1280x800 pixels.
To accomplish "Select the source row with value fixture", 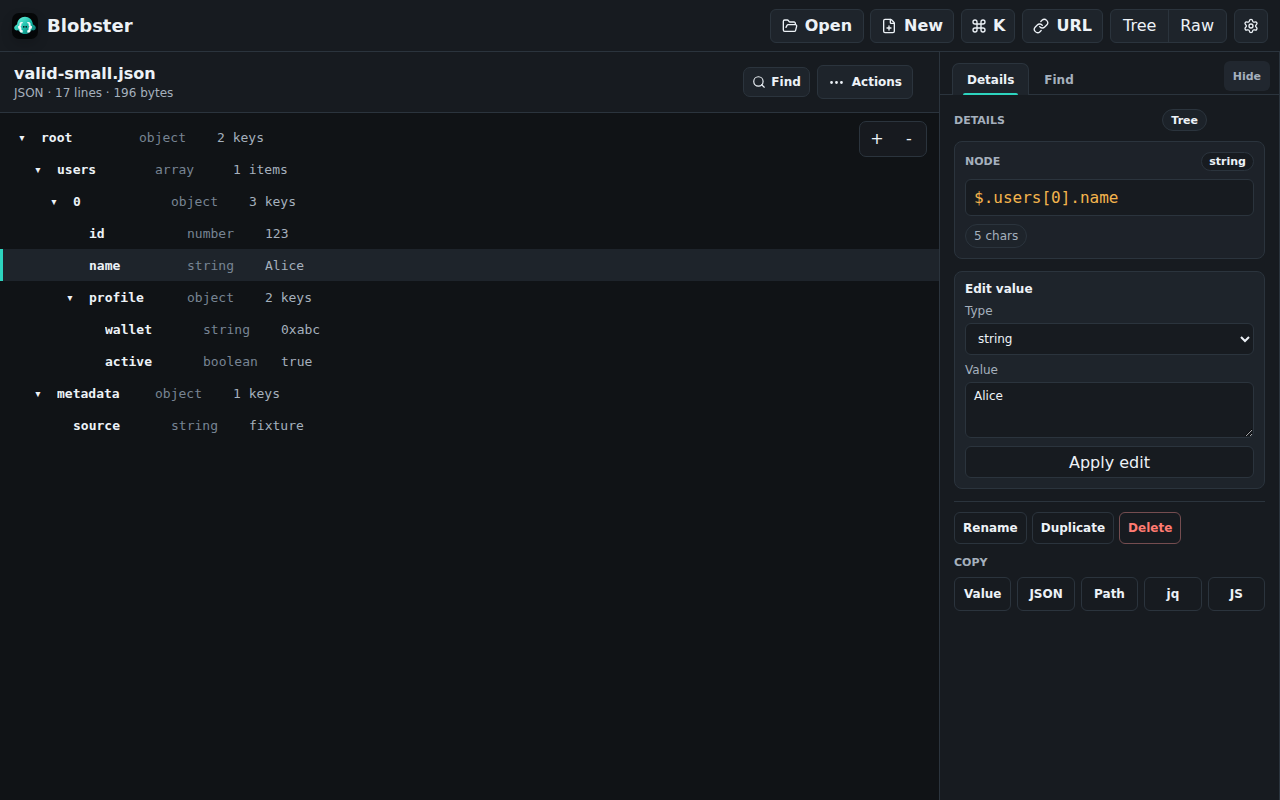I will [x=470, y=425].
